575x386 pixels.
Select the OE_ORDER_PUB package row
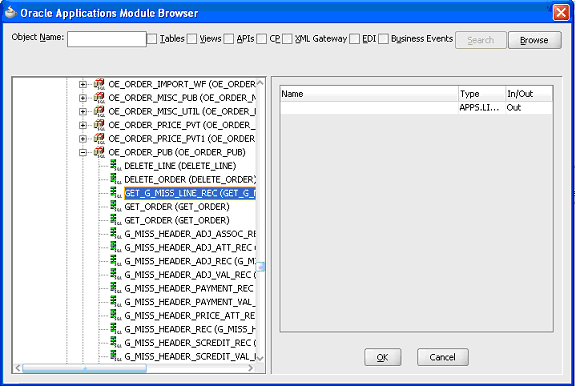pyautogui.click(x=177, y=152)
